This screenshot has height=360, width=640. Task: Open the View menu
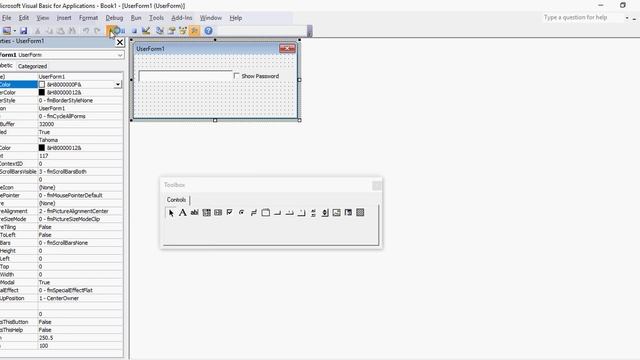[42, 18]
